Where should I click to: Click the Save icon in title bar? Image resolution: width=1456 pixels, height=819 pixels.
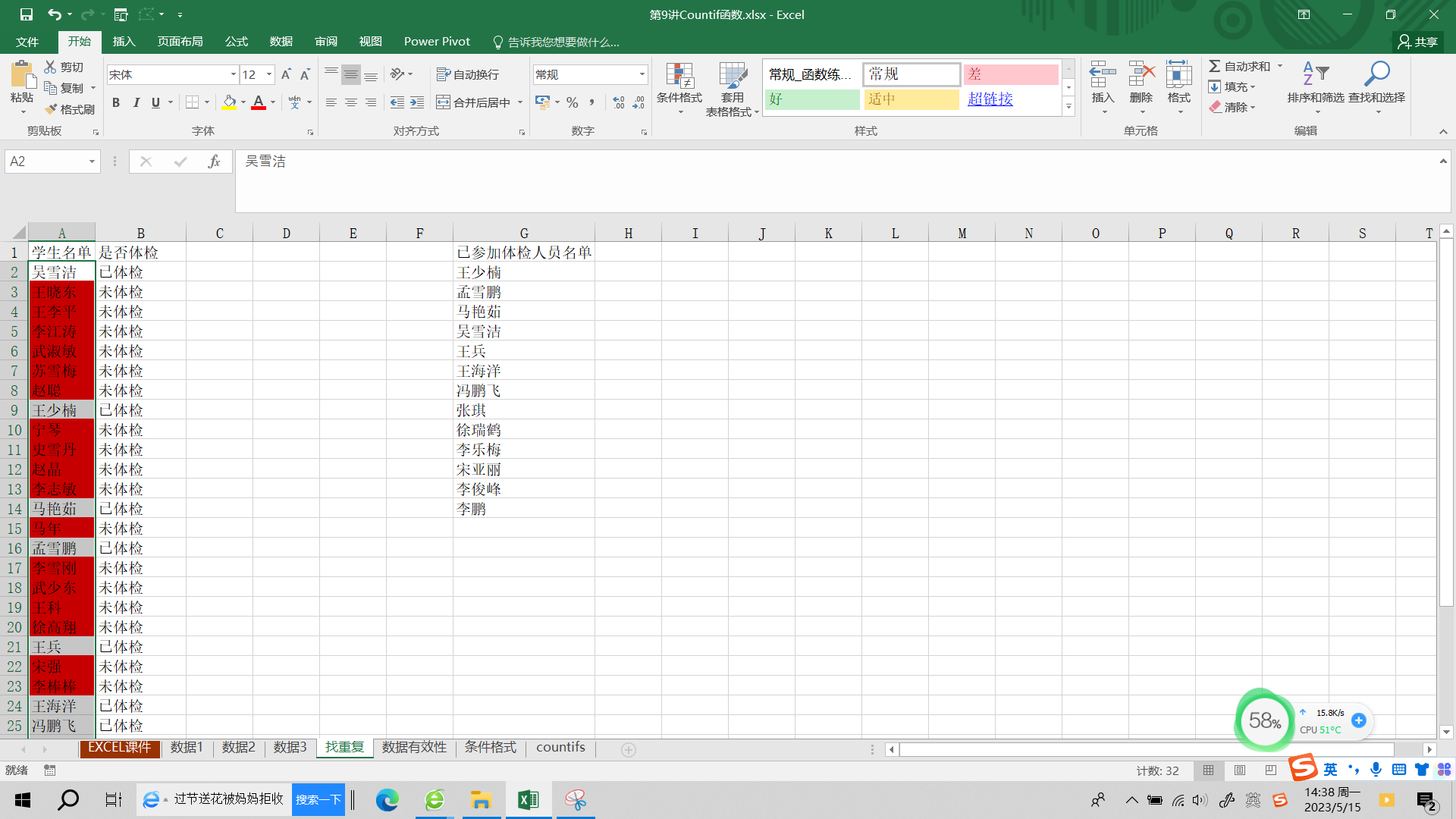26,14
